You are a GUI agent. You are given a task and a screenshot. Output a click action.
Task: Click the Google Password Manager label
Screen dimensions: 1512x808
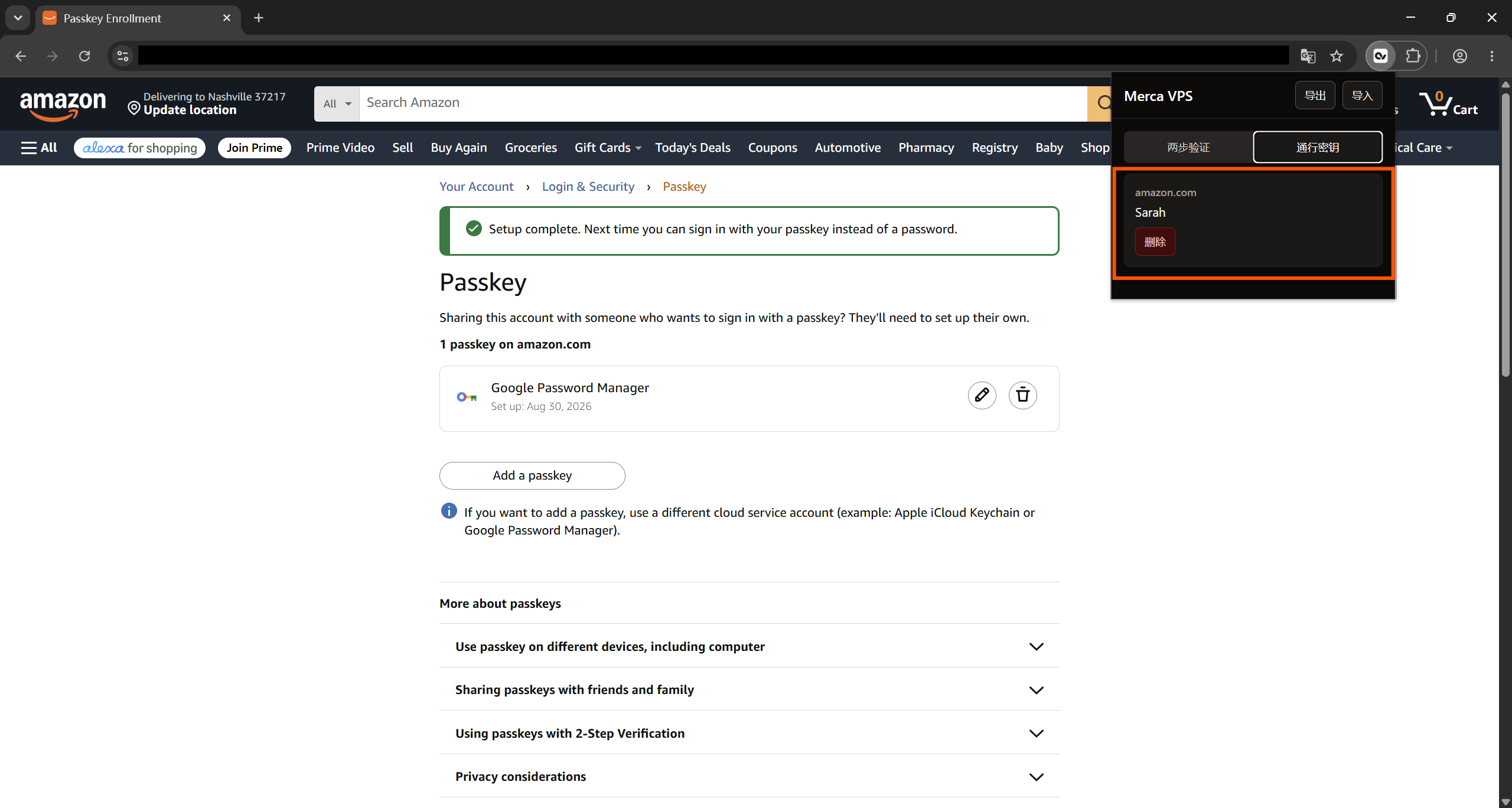pyautogui.click(x=570, y=388)
